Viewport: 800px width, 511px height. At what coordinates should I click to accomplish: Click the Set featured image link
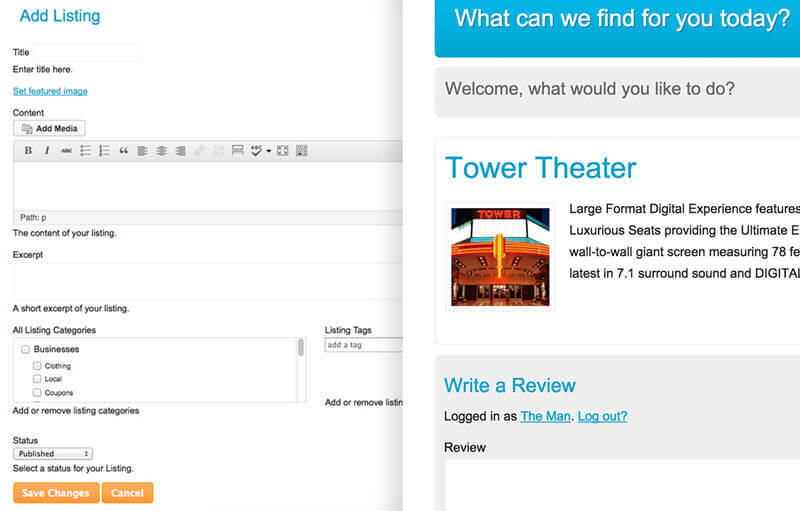tap(50, 91)
